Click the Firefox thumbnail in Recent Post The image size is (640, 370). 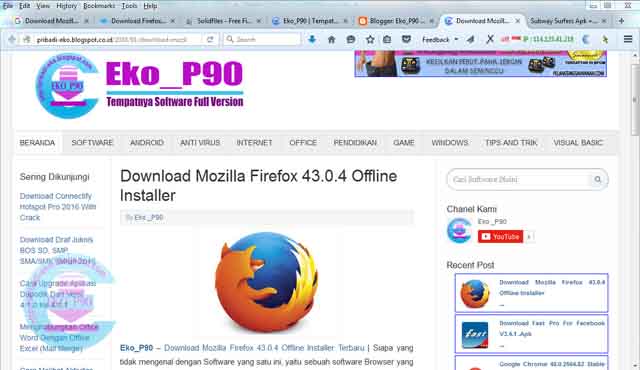coord(475,294)
